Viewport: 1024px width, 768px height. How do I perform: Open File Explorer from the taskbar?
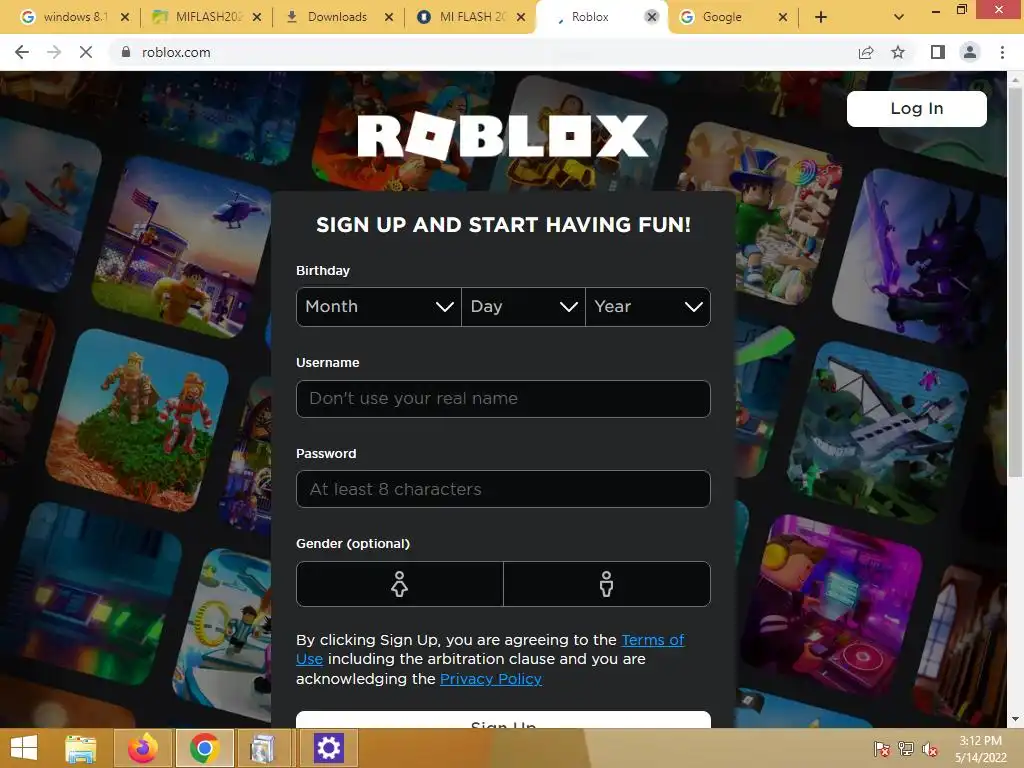tap(80, 748)
